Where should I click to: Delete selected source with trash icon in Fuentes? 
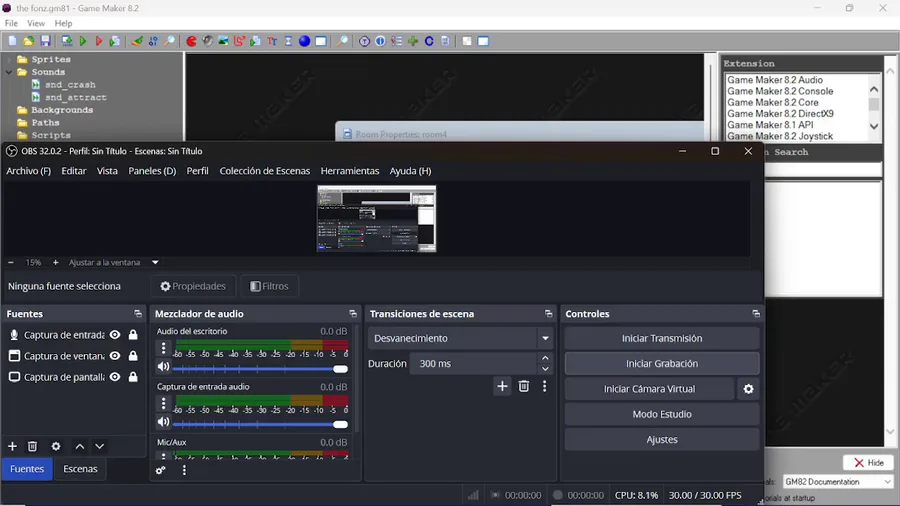[32, 446]
